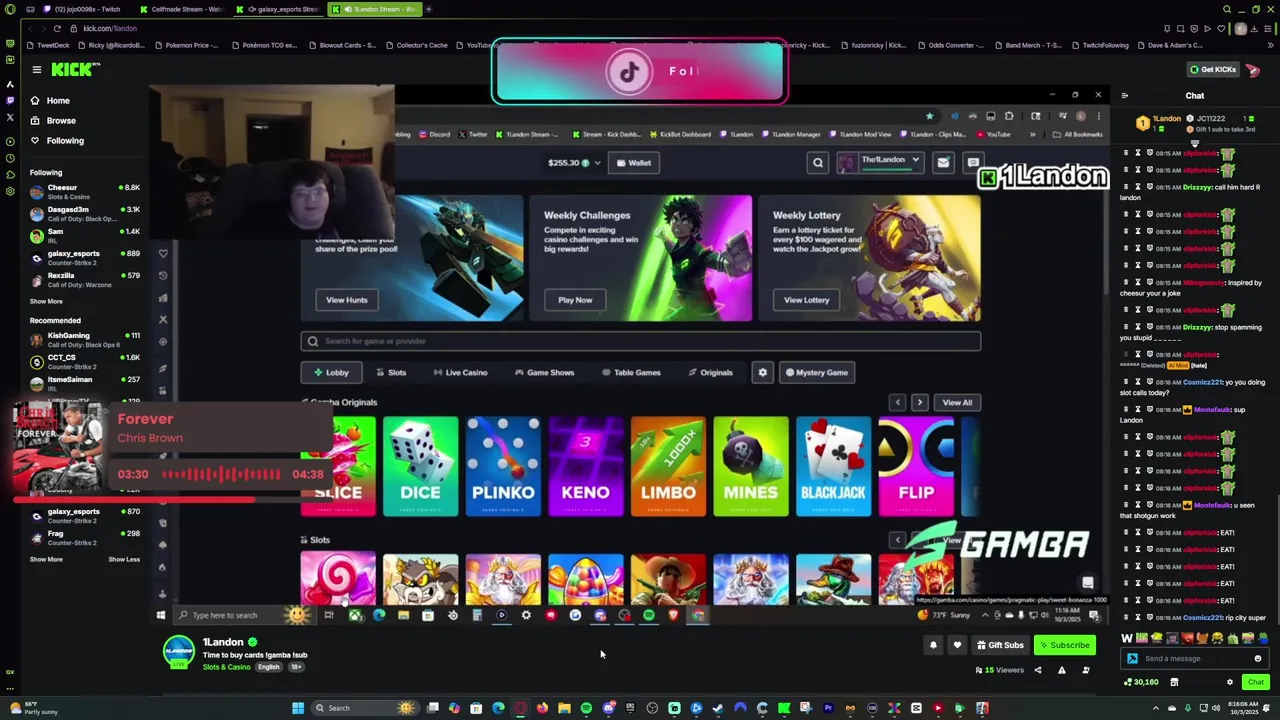Collapse the chat panel arrow icon
The width and height of the screenshot is (1280, 720).
[1124, 96]
